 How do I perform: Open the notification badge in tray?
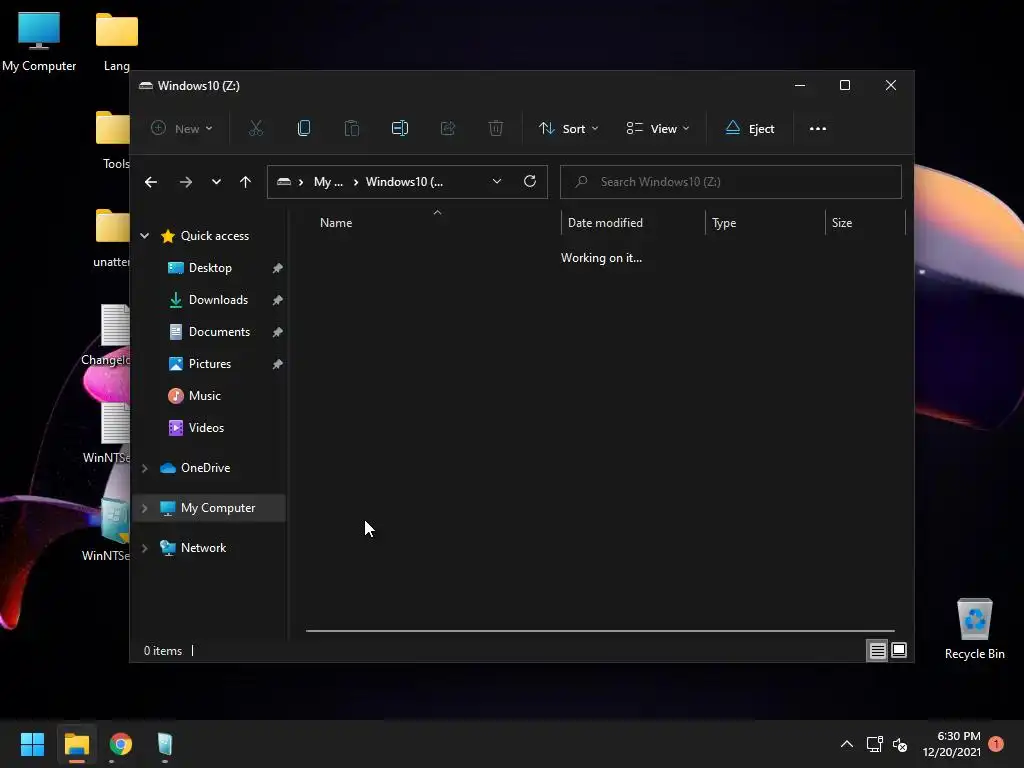point(996,743)
